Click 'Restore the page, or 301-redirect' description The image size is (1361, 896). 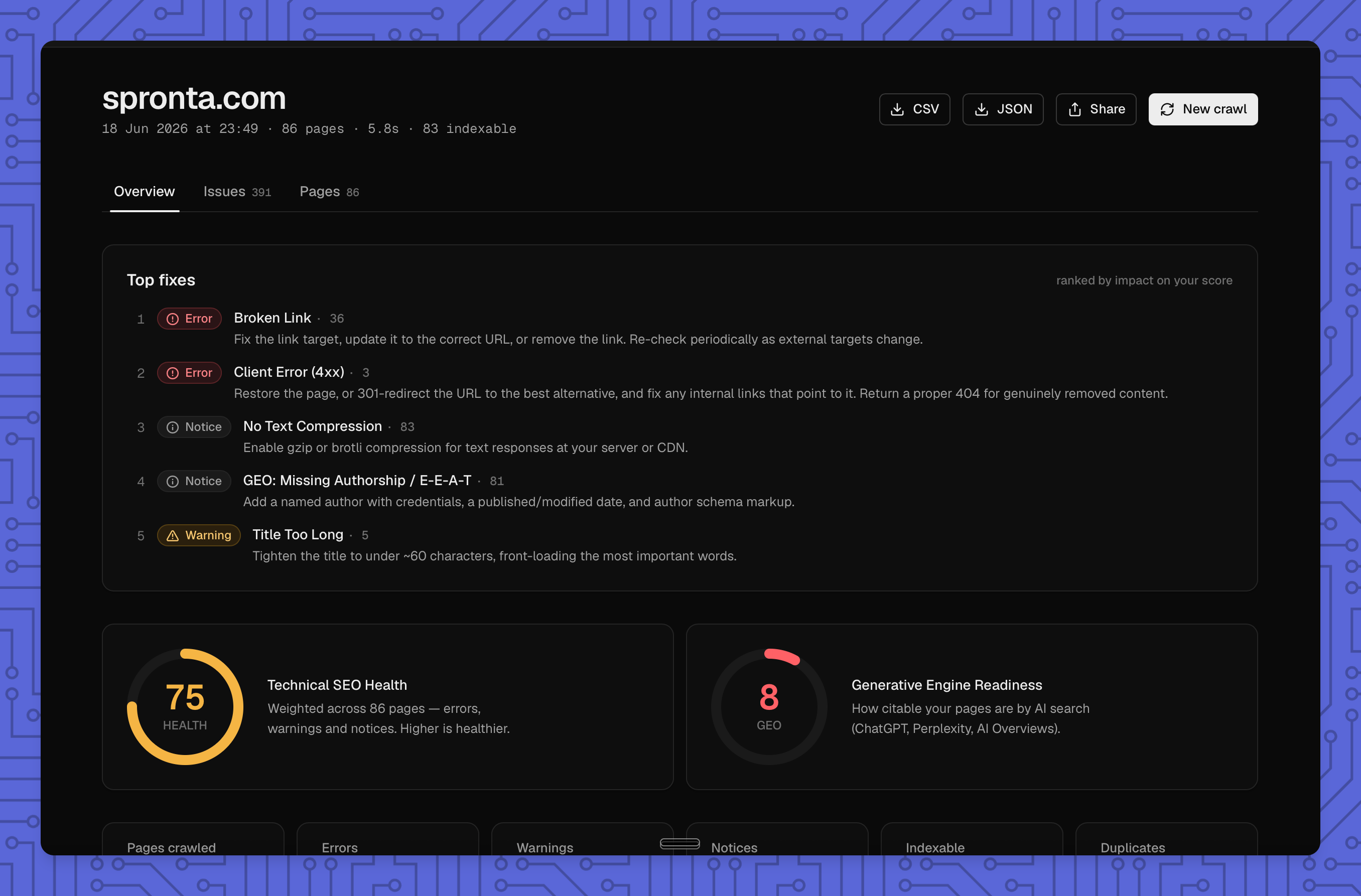701,394
